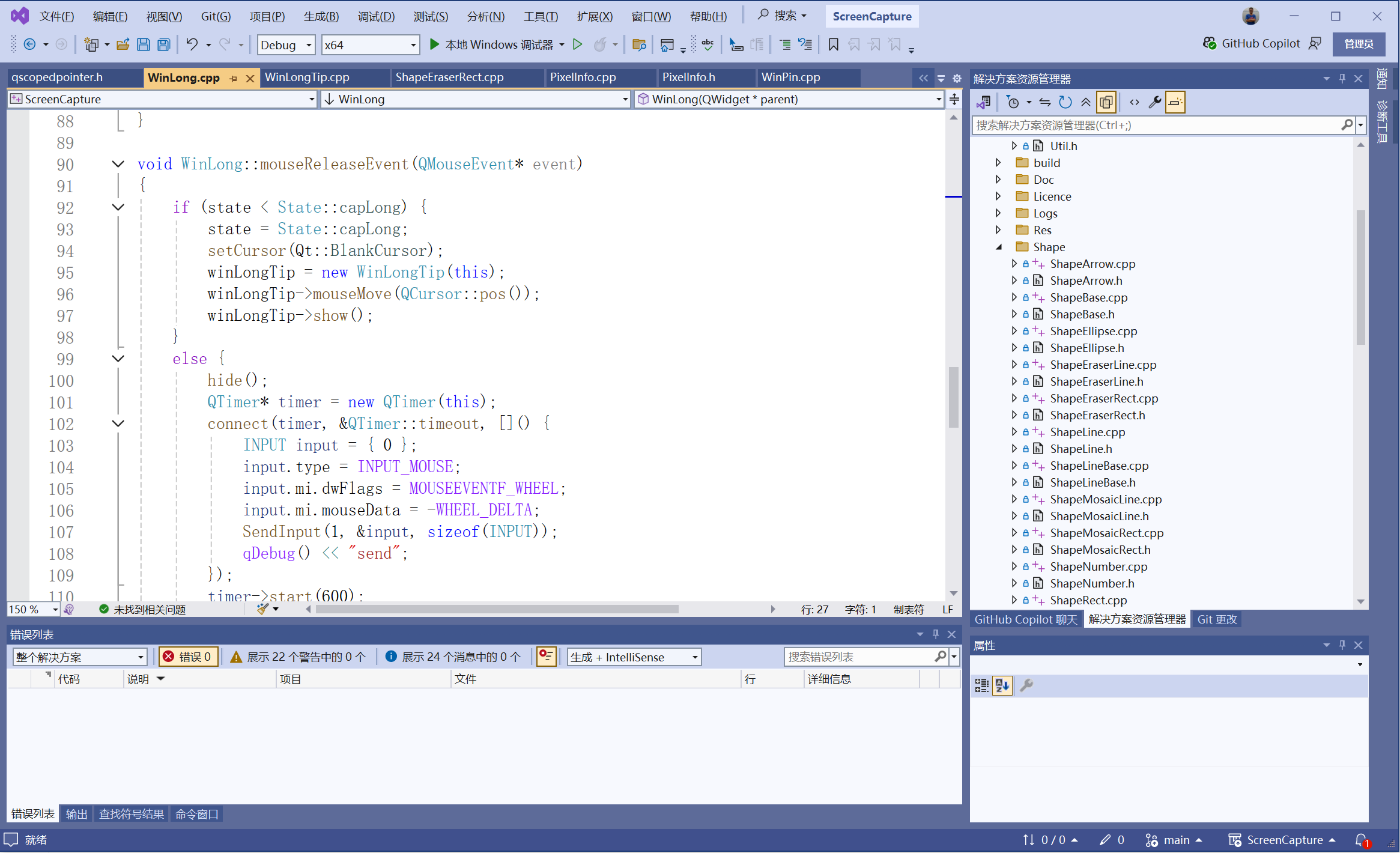The image size is (1400, 853).
Task: Open the Debug configuration dropdown
Action: point(286,44)
